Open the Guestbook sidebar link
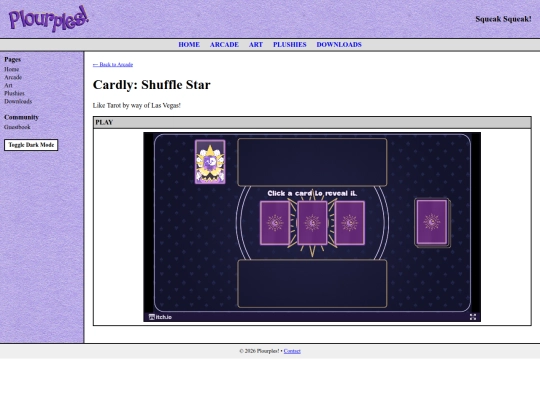Image resolution: width=540 pixels, height=405 pixels. pos(17,127)
